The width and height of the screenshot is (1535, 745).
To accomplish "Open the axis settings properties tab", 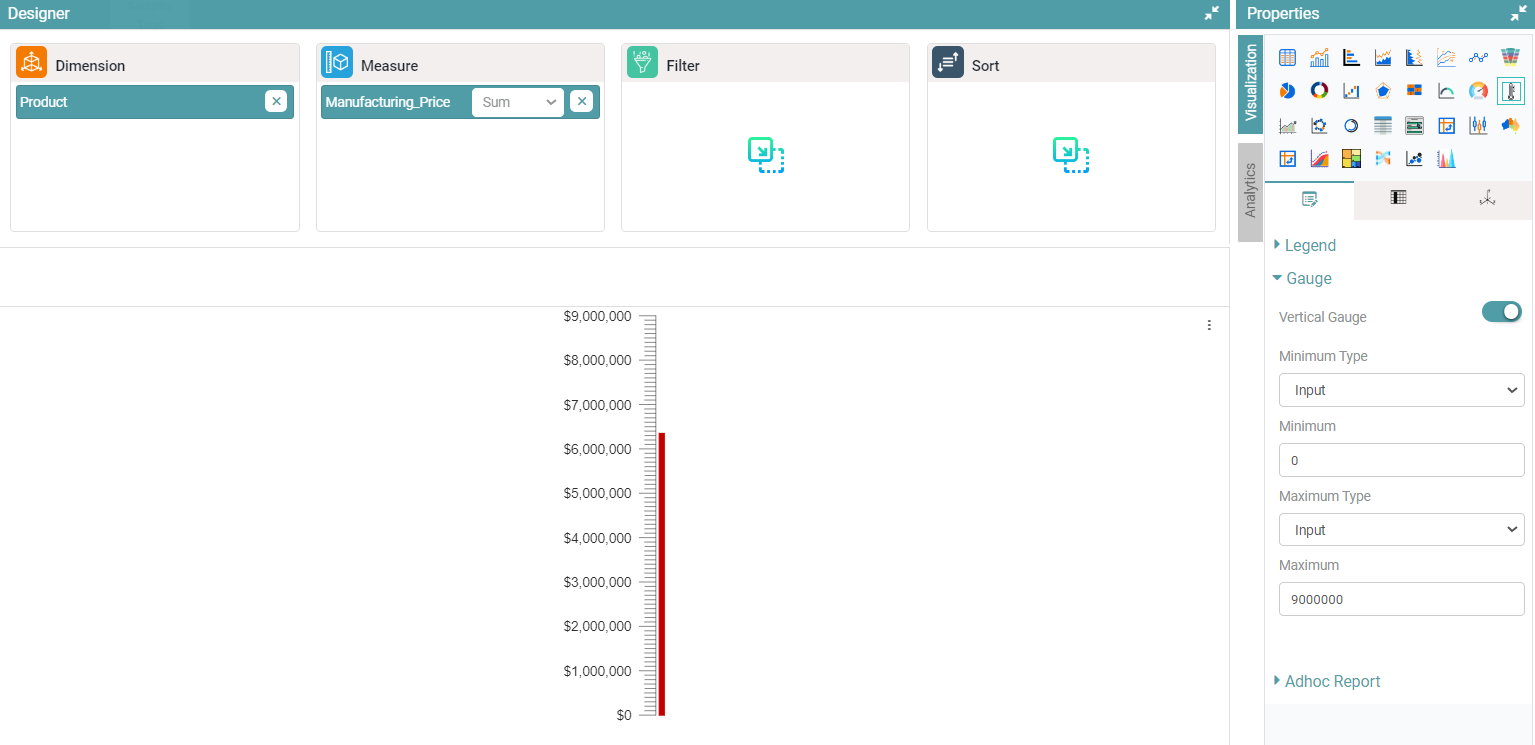I will click(1487, 198).
